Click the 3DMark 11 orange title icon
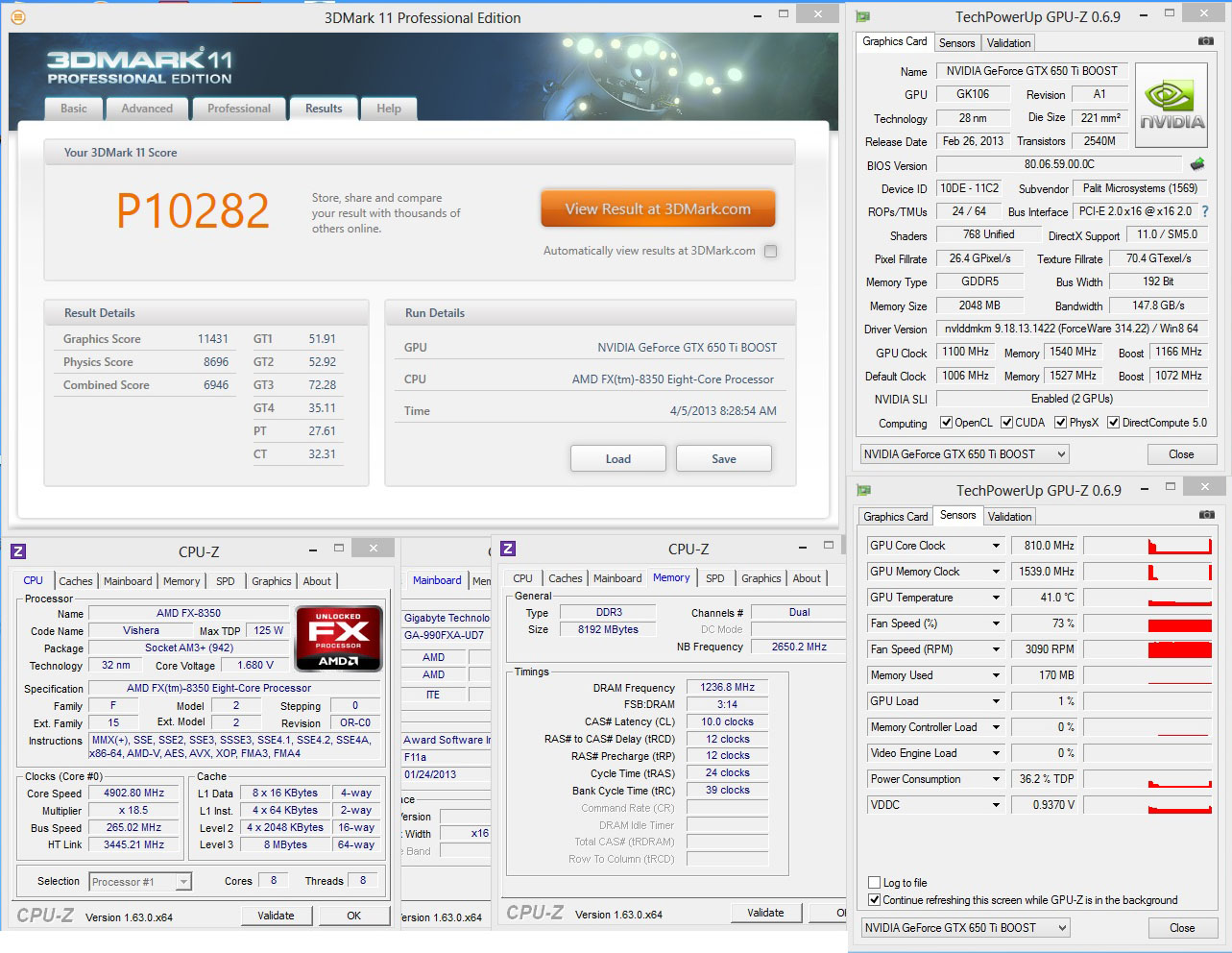The image size is (1232, 953). (x=17, y=17)
